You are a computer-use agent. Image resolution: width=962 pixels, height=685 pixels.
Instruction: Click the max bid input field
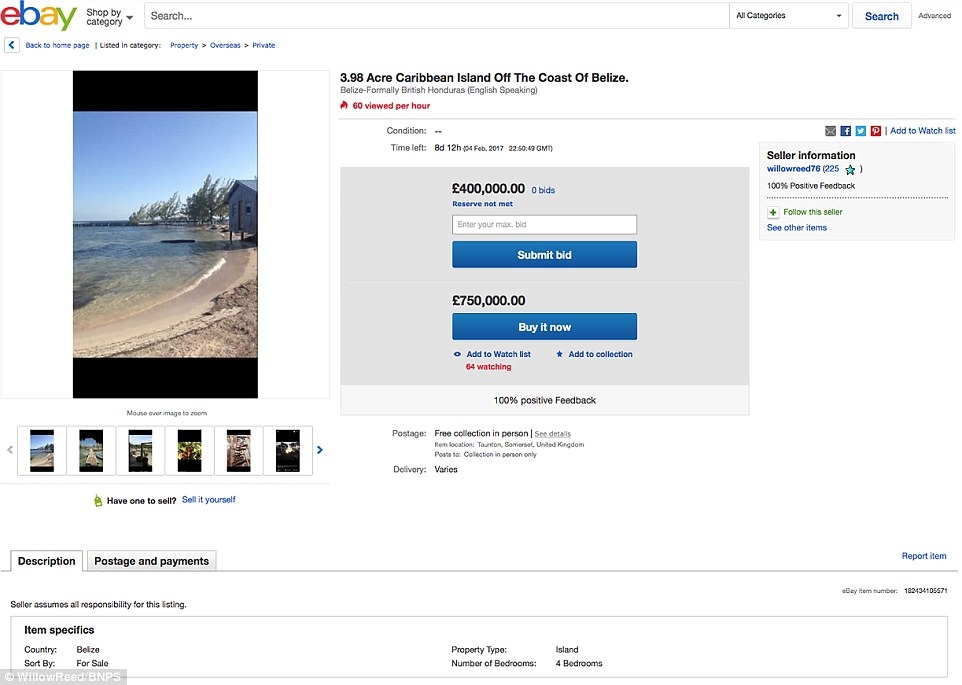click(x=544, y=225)
